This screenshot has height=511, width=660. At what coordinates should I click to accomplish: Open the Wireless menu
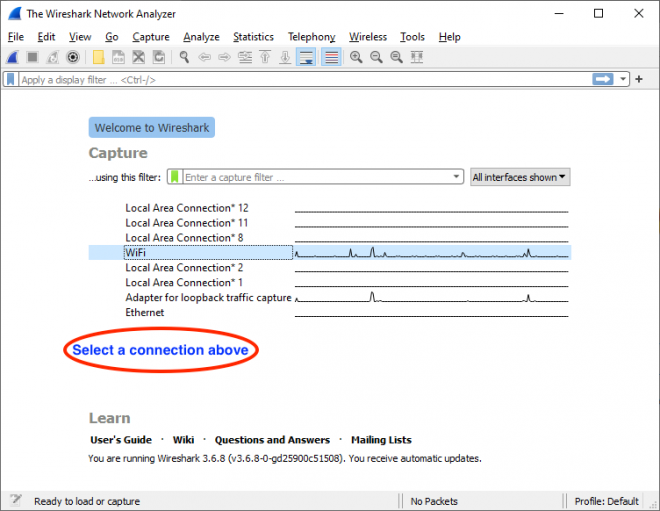point(368,37)
